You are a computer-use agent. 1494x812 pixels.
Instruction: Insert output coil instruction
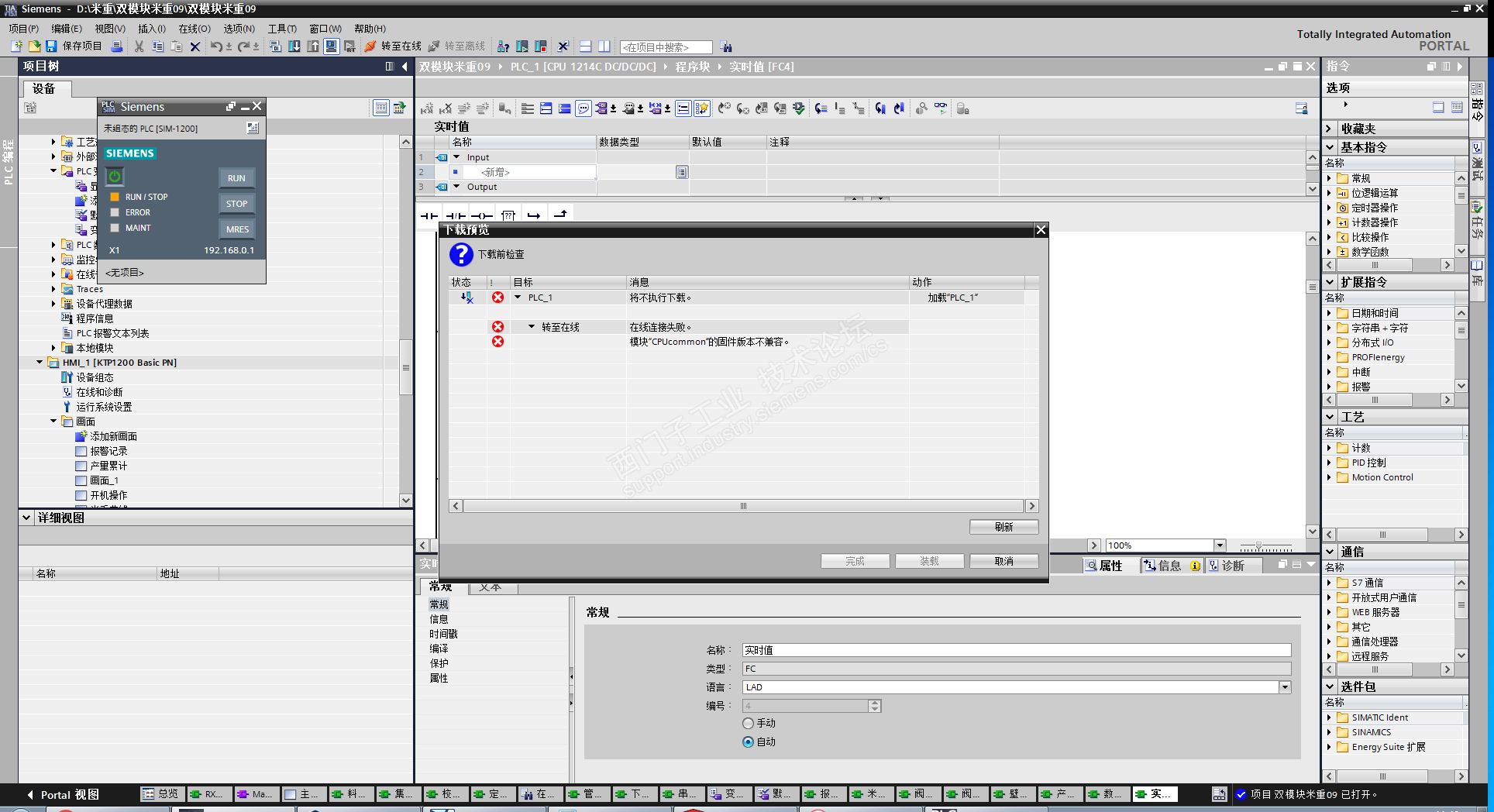tap(482, 215)
